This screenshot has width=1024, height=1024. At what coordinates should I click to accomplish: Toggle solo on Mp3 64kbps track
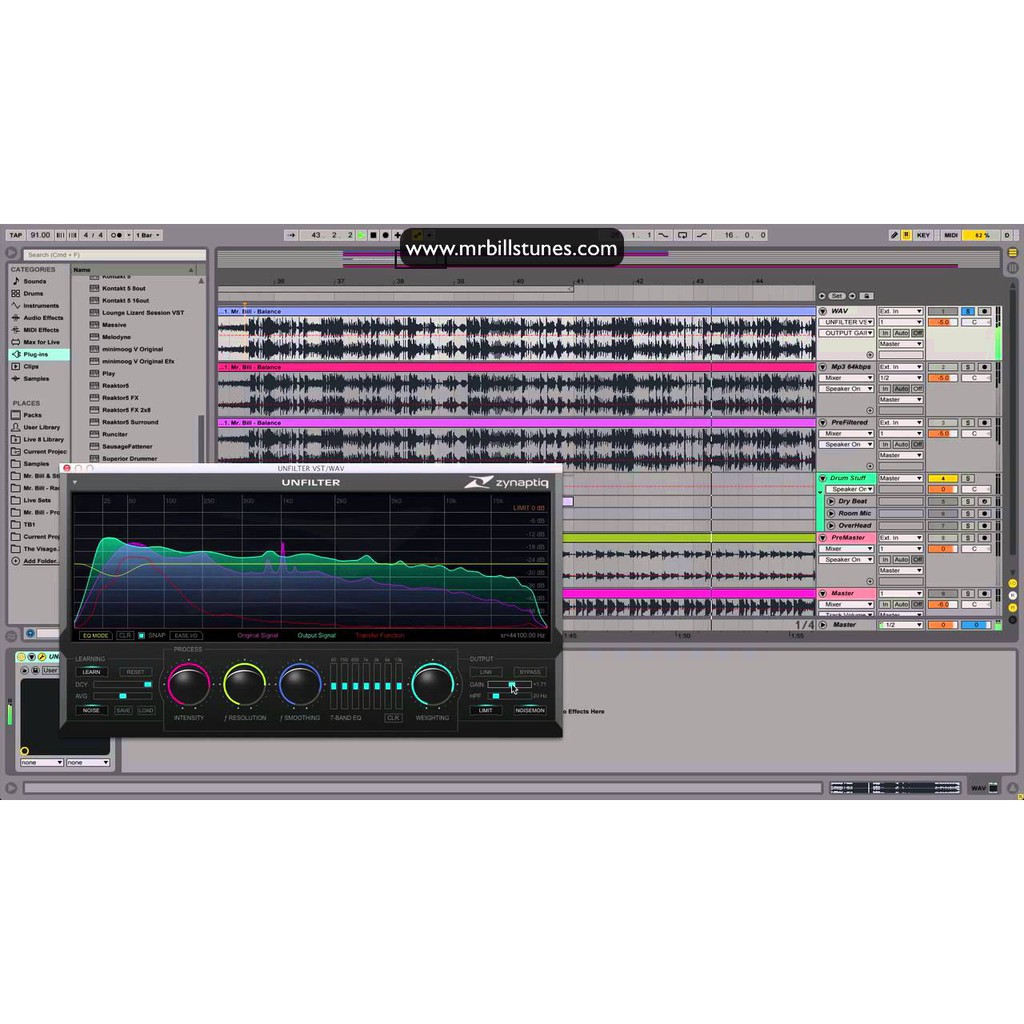968,368
